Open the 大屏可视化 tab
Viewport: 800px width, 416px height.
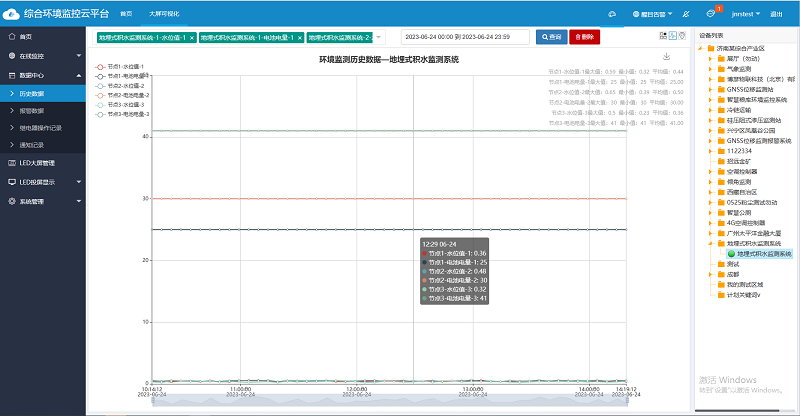[x=166, y=14]
